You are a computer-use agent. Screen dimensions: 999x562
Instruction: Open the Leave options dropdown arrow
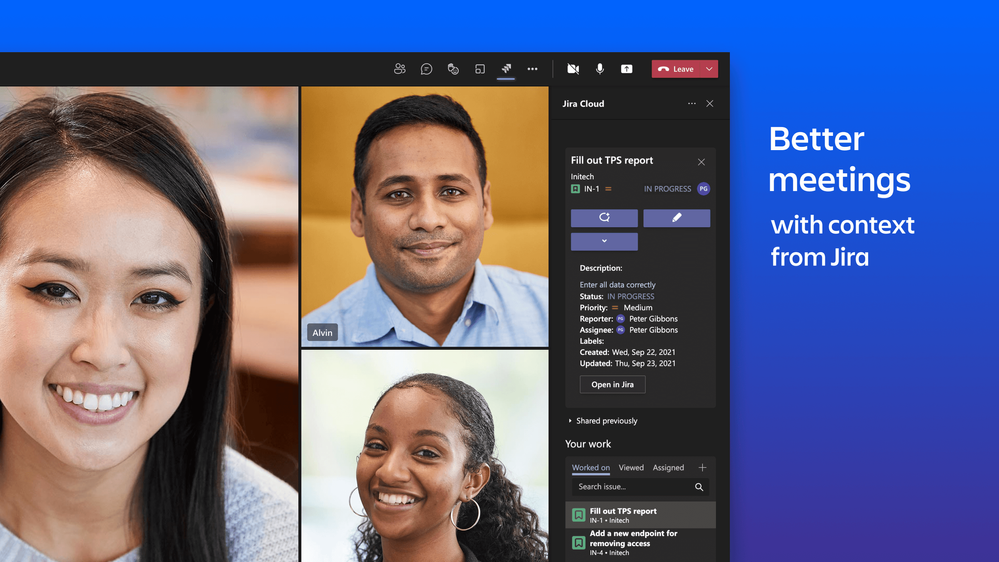(x=709, y=69)
